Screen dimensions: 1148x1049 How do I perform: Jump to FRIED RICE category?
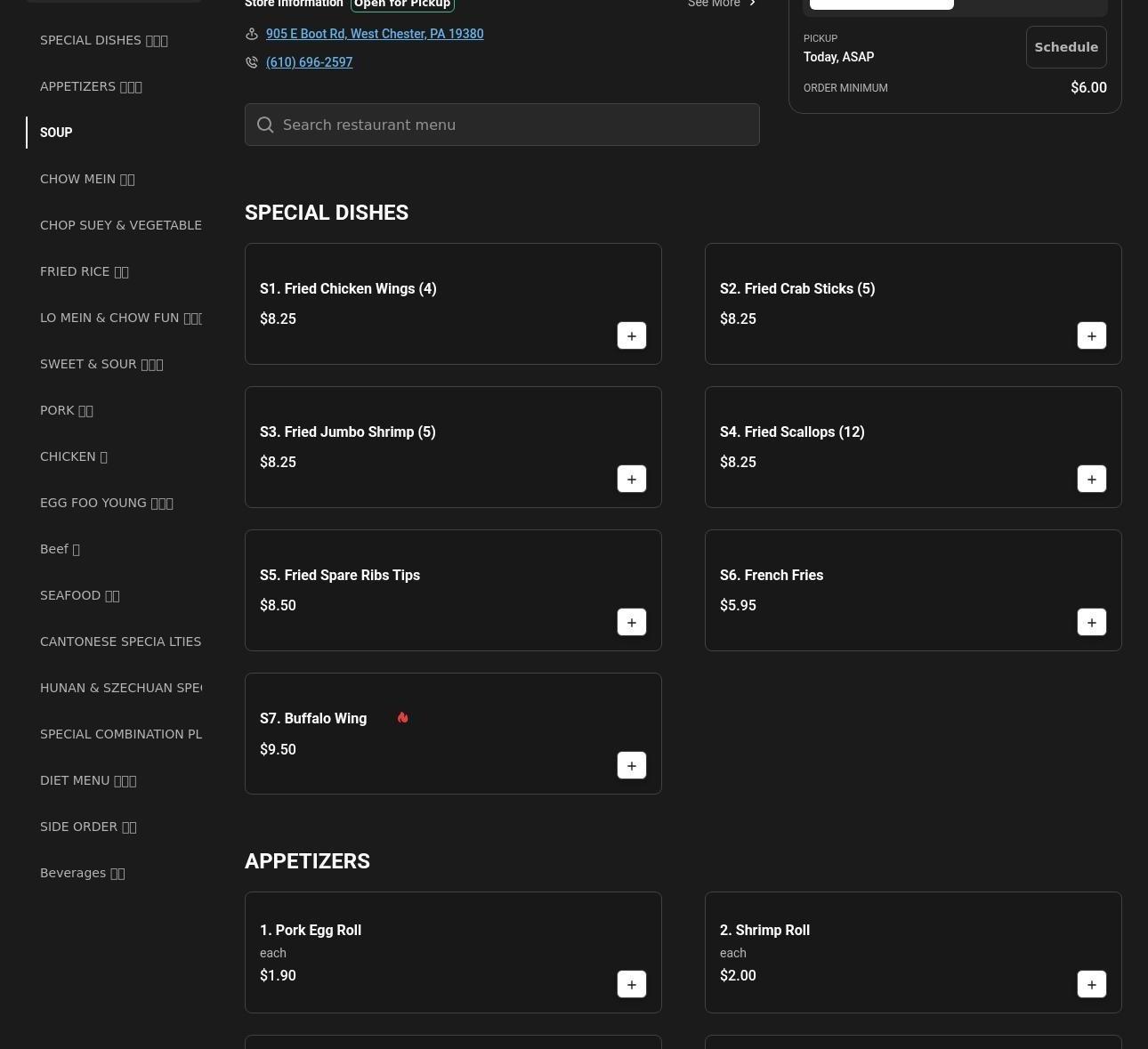(x=85, y=271)
